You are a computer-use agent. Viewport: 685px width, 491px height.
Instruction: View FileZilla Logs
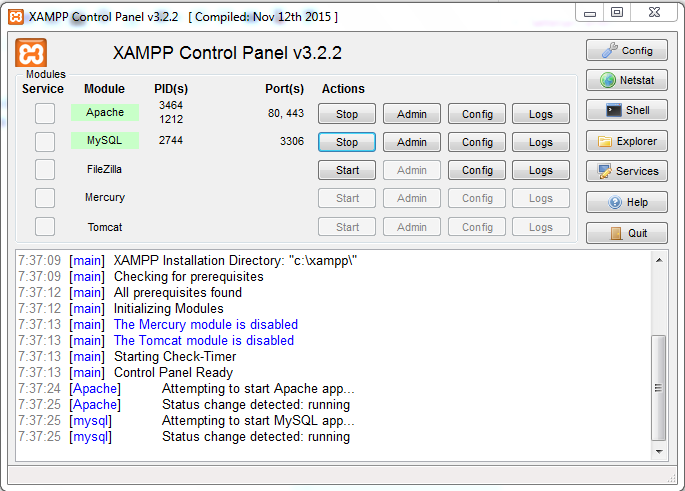(x=541, y=170)
